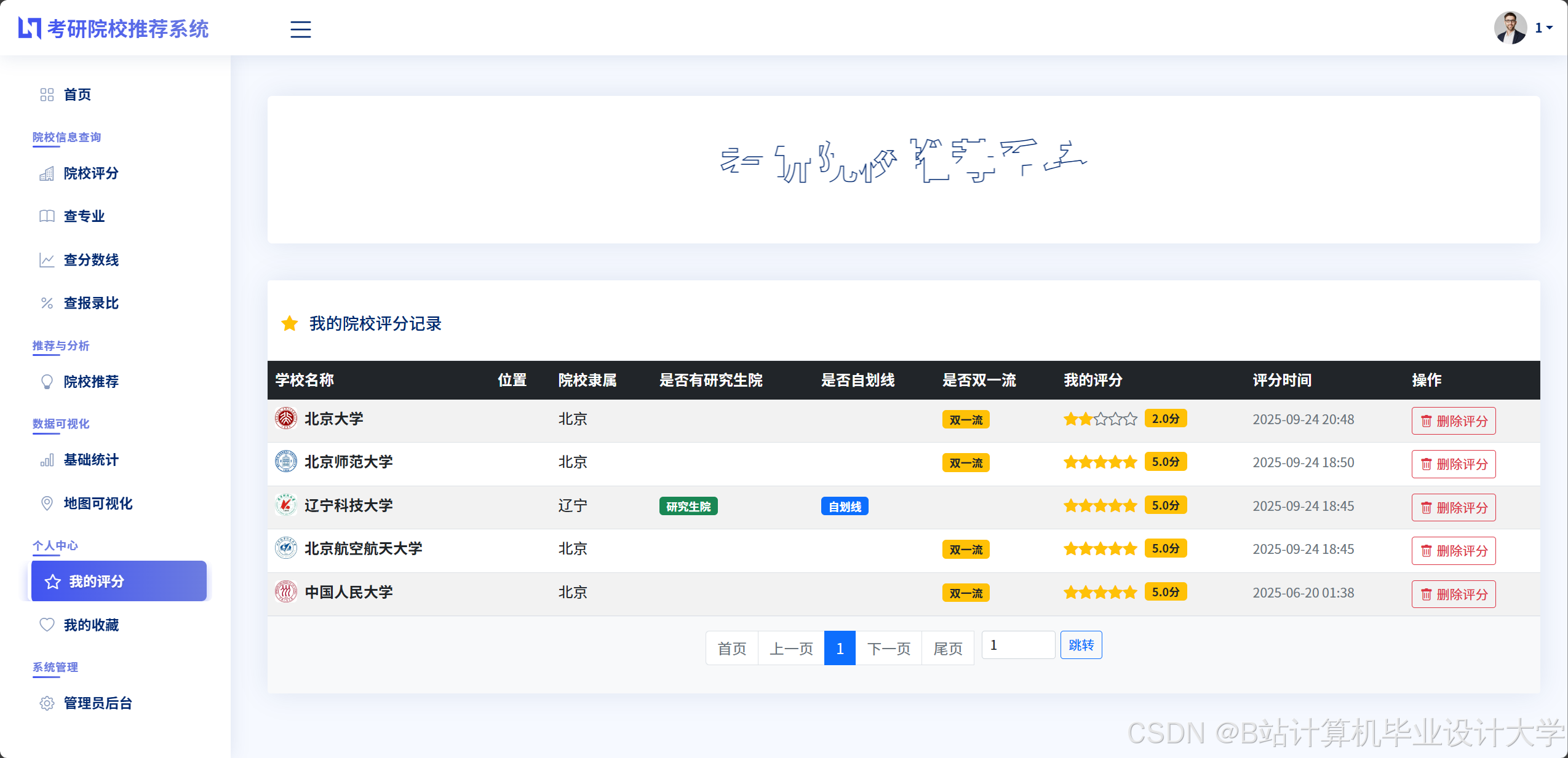Click the 北京师范大学 school logo
The image size is (1568, 758).
285,462
